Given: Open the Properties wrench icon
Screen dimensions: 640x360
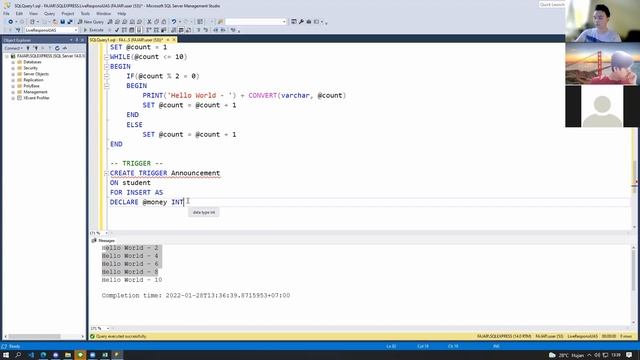Looking at the screenshot, I should [x=301, y=22].
